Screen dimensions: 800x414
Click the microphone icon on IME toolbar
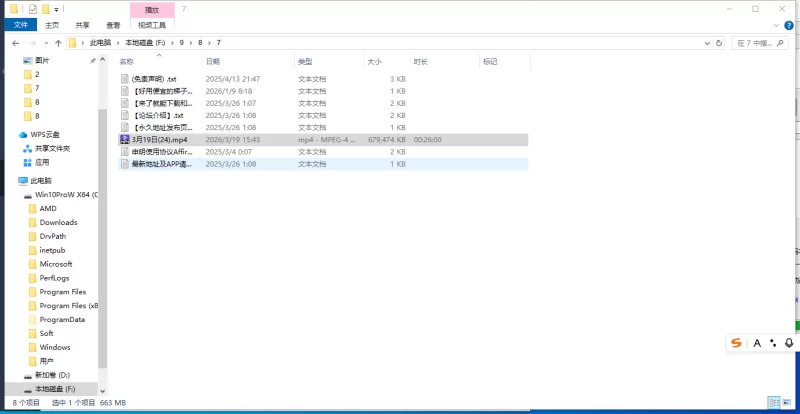coord(789,343)
